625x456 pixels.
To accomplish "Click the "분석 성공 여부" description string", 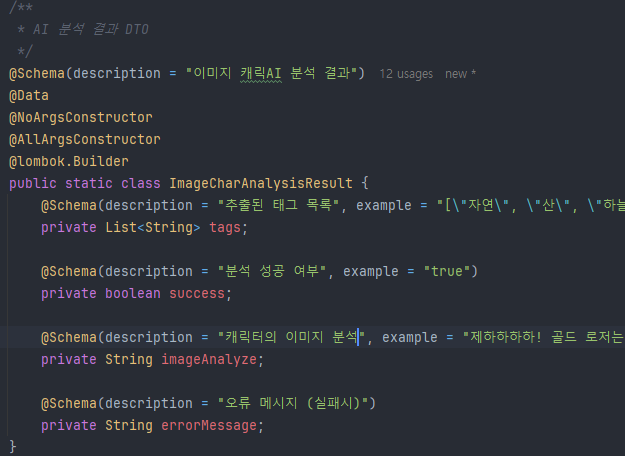I will coord(275,272).
